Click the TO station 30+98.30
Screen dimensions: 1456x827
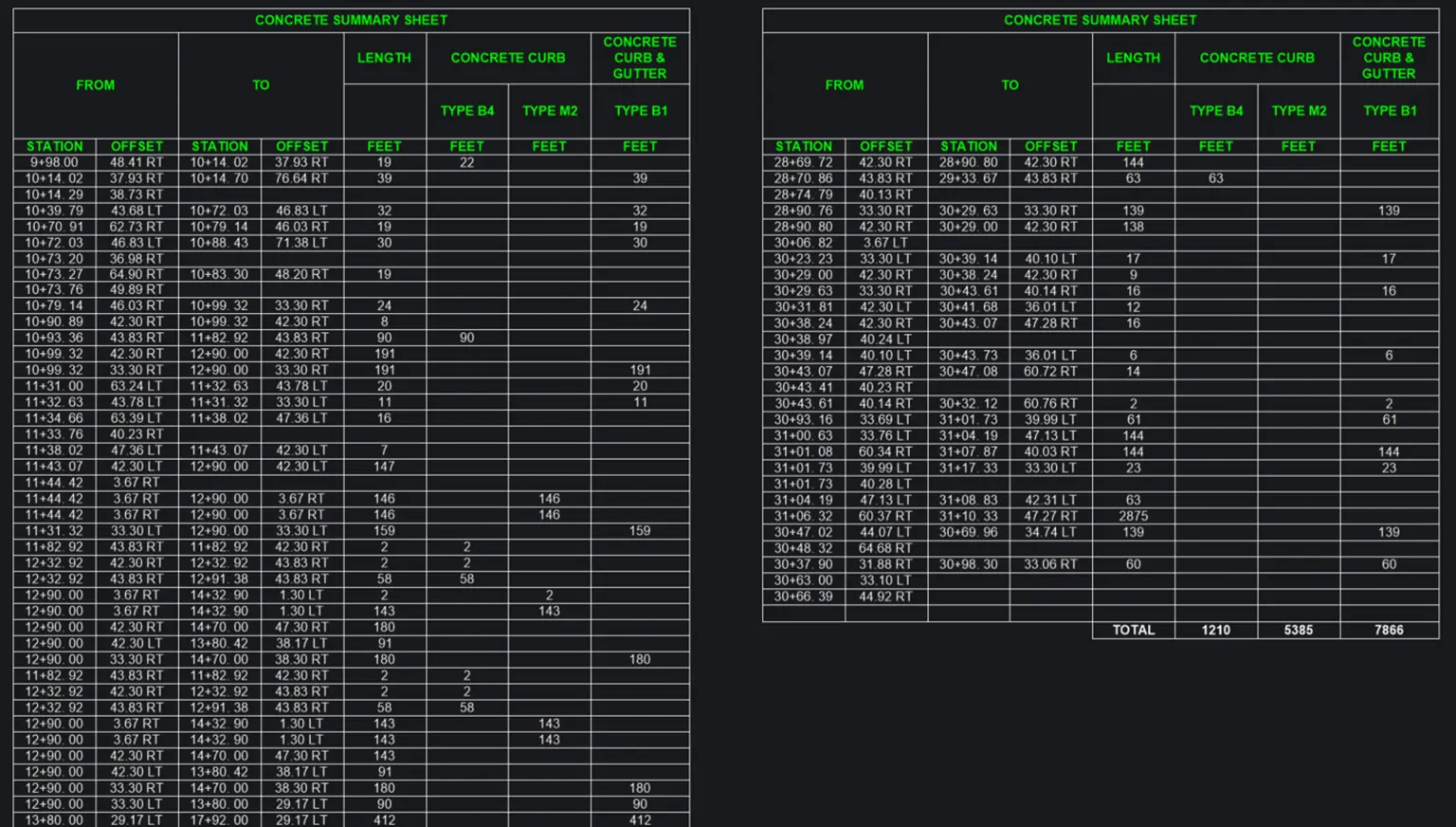(968, 564)
